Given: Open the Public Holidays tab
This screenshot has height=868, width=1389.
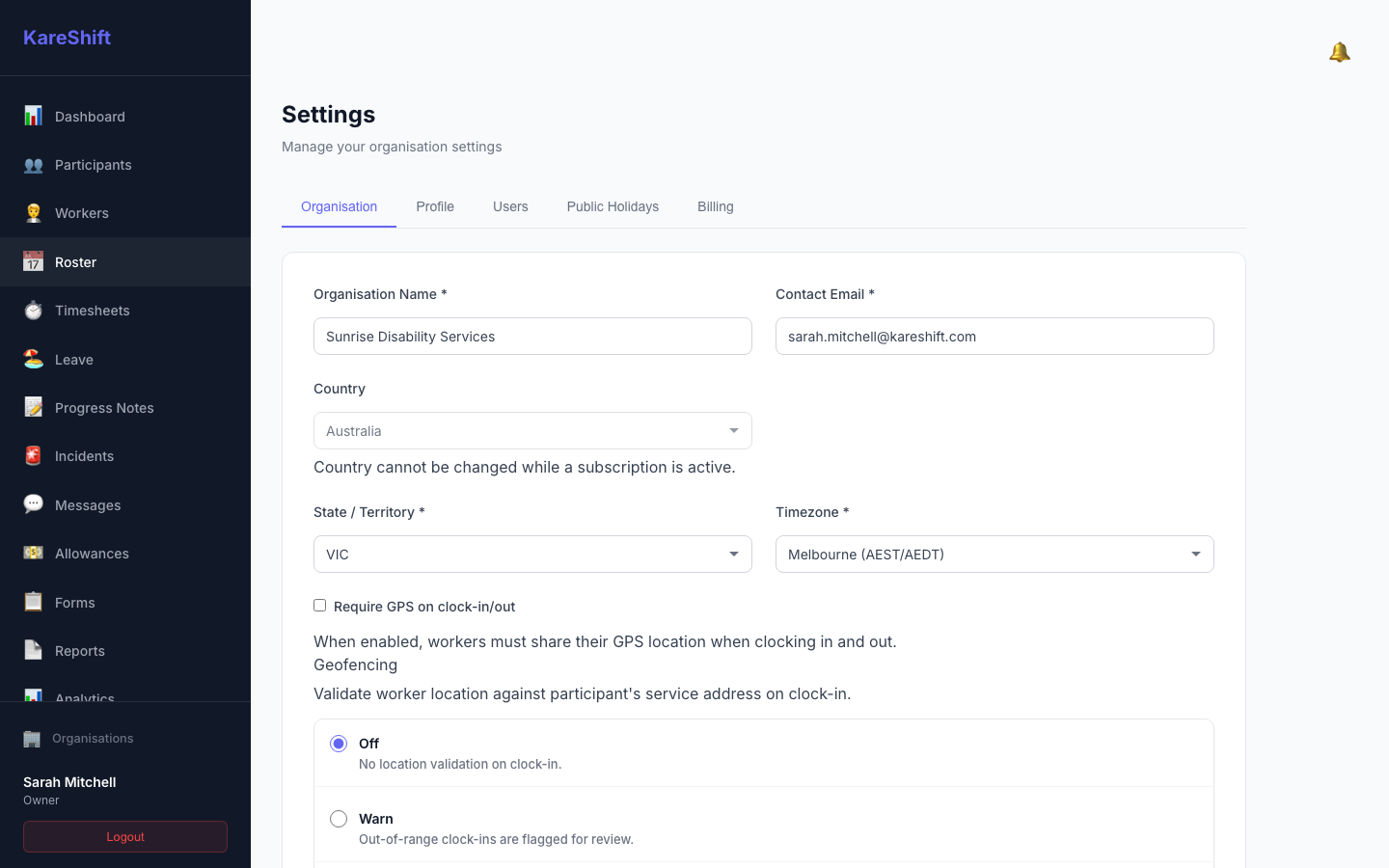Looking at the screenshot, I should (x=613, y=206).
